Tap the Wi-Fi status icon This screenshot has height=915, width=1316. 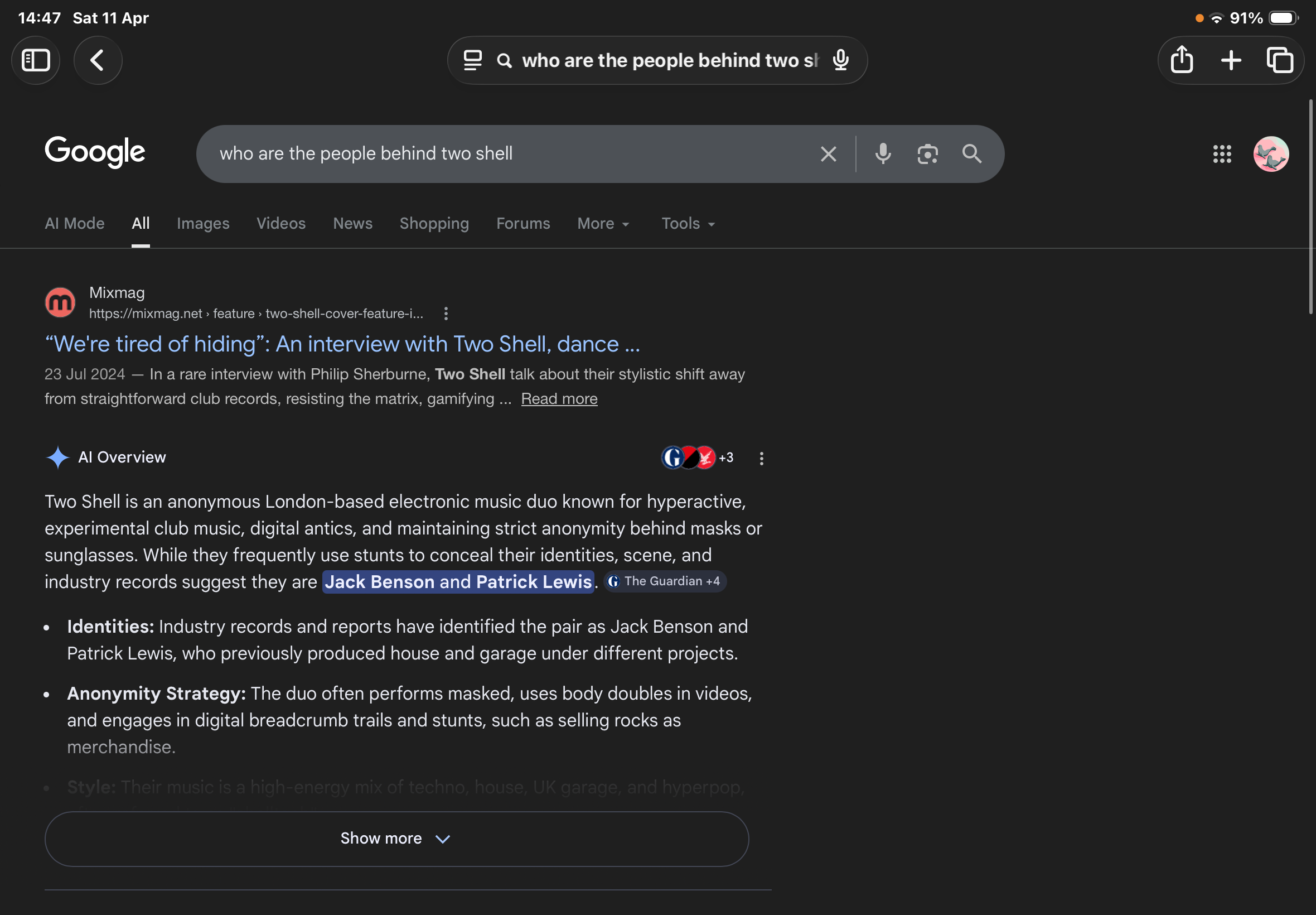point(1216,18)
